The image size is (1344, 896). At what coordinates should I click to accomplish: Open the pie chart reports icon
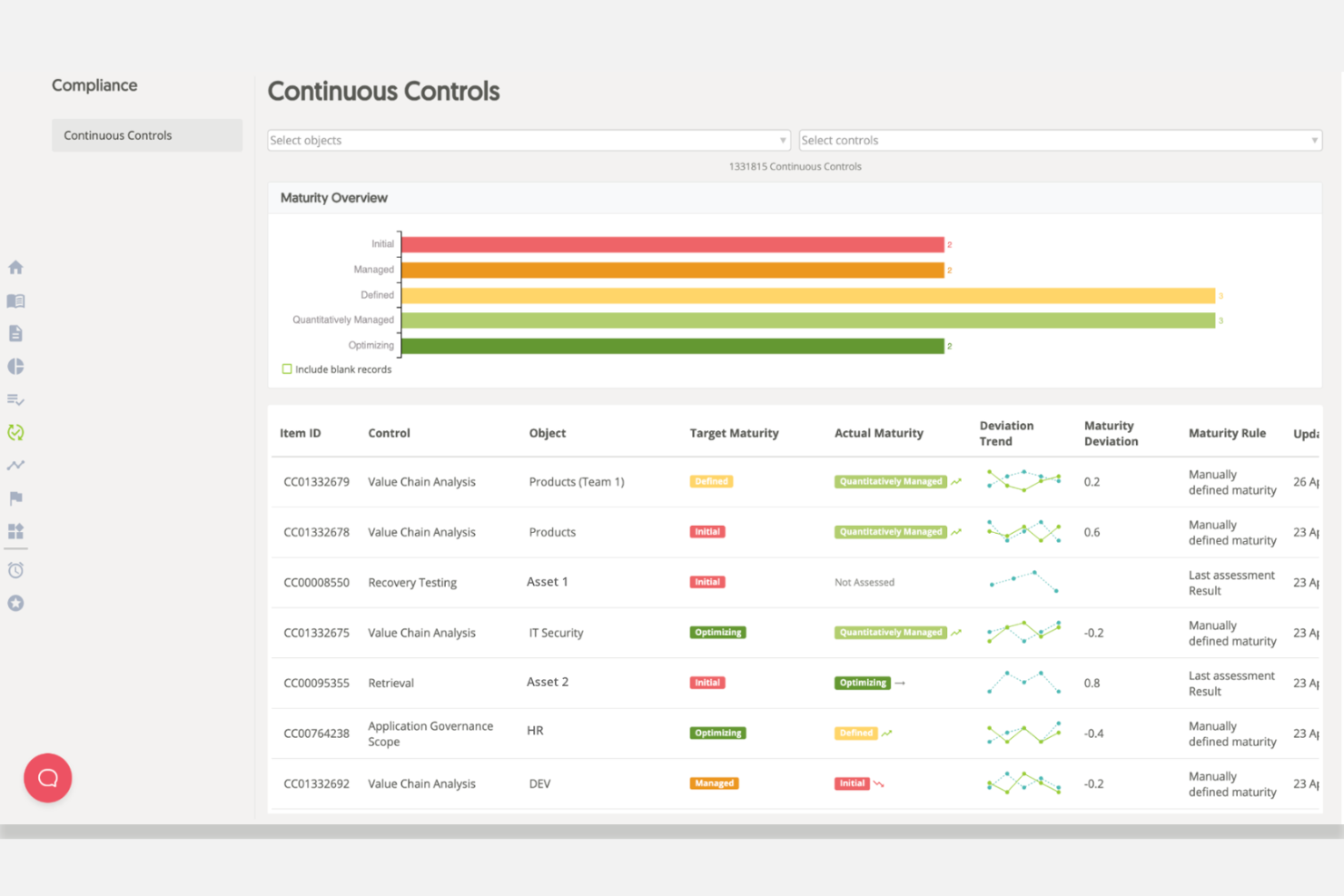[15, 366]
